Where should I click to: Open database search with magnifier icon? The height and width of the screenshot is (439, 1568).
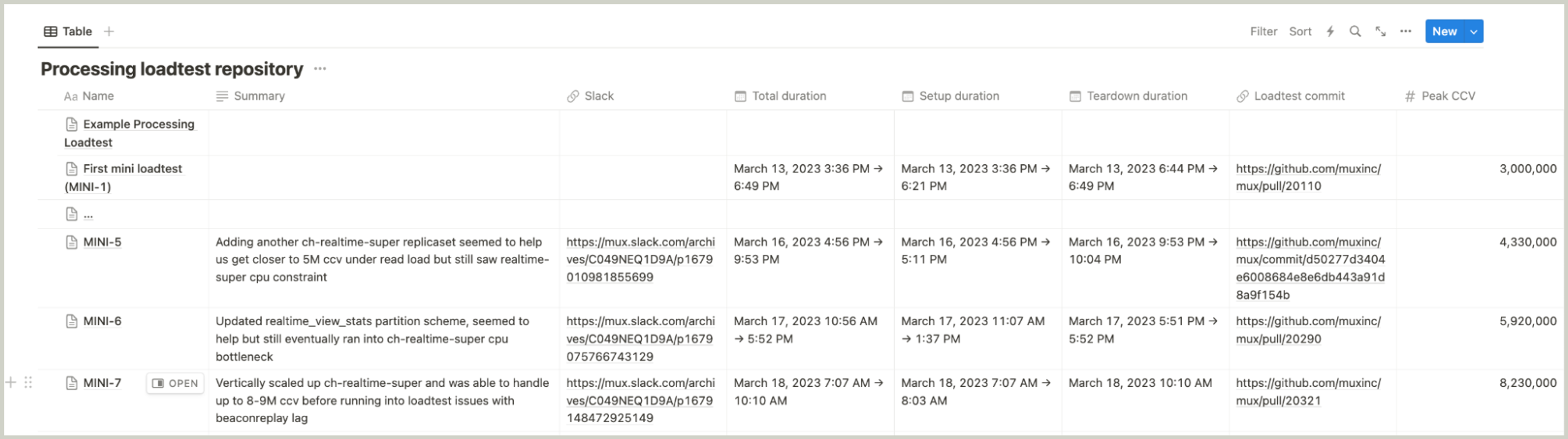[x=1355, y=32]
